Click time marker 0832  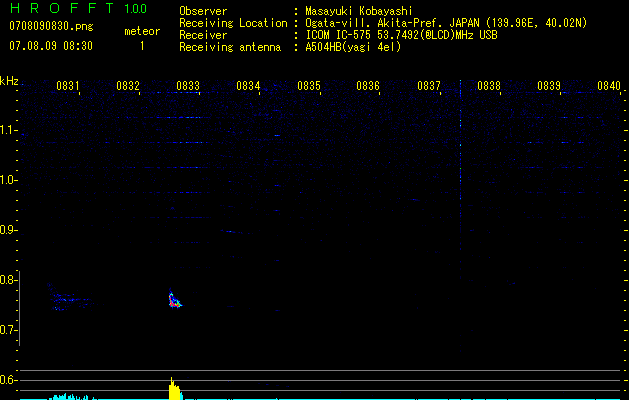coord(128,86)
